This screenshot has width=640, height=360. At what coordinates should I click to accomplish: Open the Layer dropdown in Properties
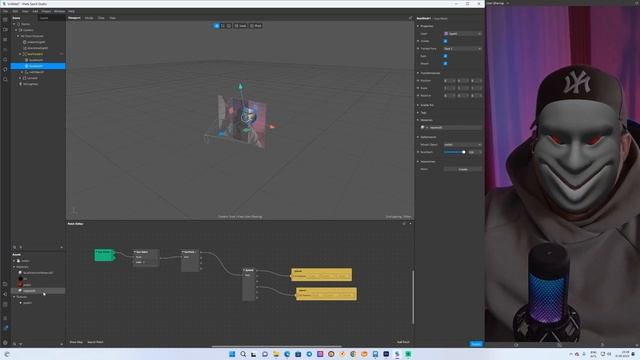coord(462,33)
